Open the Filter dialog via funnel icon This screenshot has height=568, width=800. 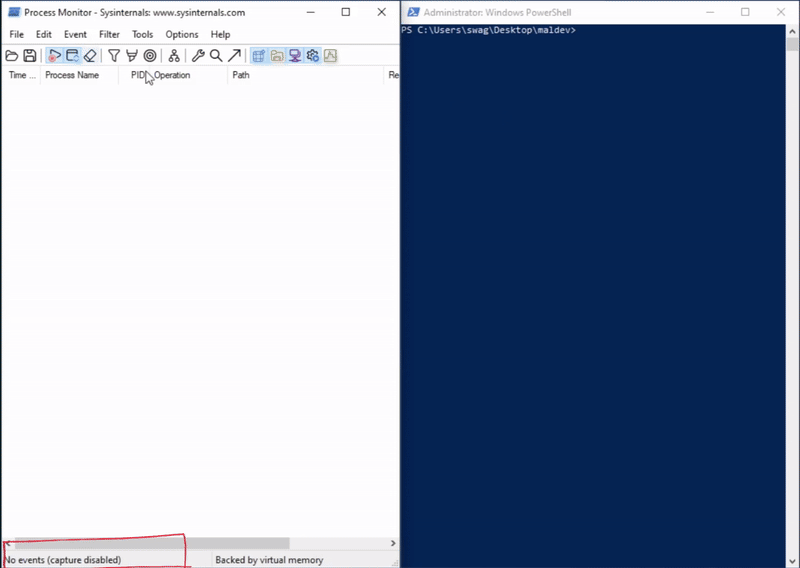114,56
